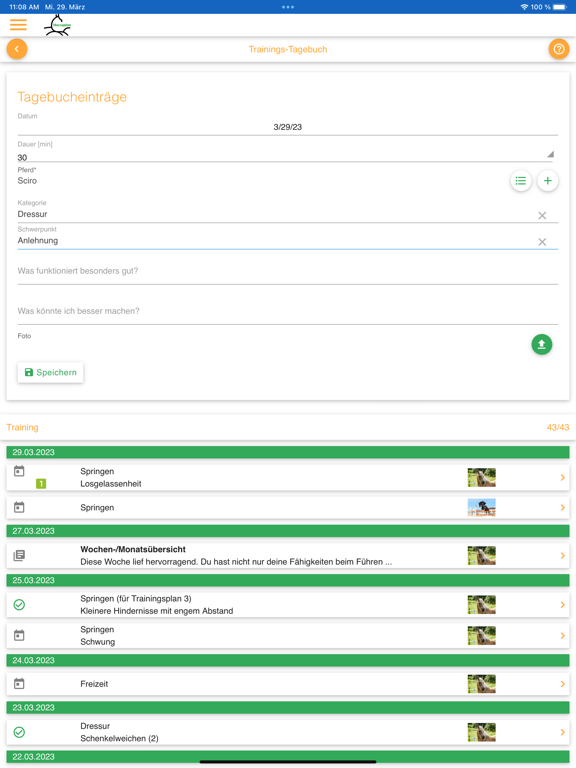Tap the green checkmark on Schenkelweichen entry
This screenshot has height=768, width=576.
pos(19,732)
